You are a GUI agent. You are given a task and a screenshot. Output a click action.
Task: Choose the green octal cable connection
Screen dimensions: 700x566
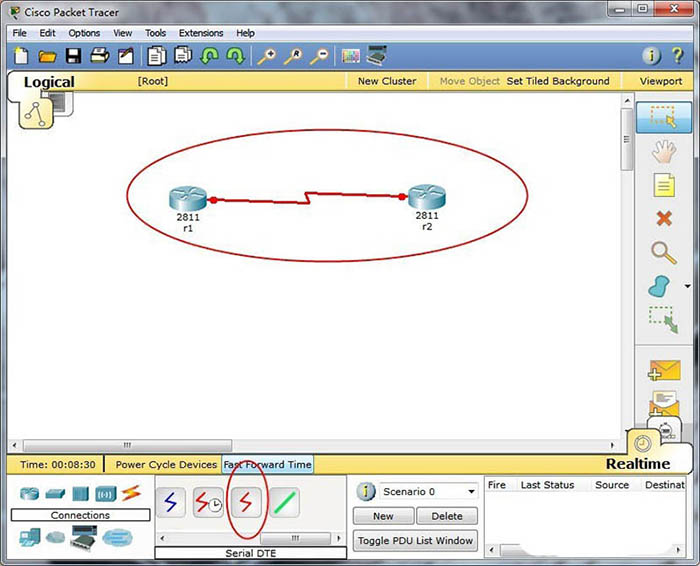pos(284,503)
